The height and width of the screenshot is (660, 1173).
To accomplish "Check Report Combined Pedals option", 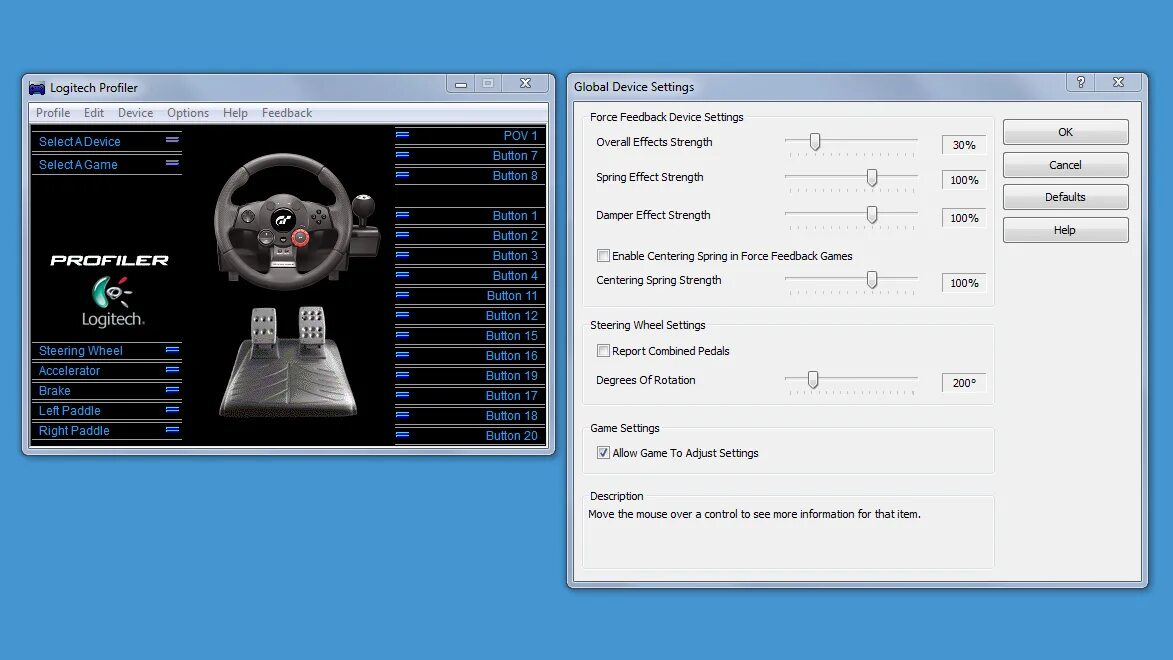I will (603, 351).
